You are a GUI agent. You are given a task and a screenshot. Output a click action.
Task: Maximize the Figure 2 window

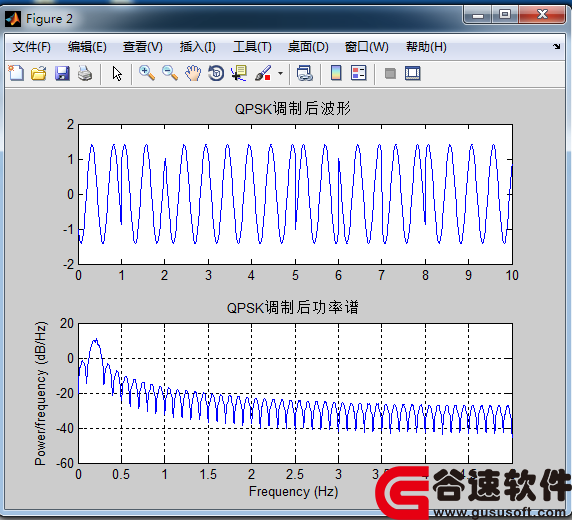tap(505, 15)
